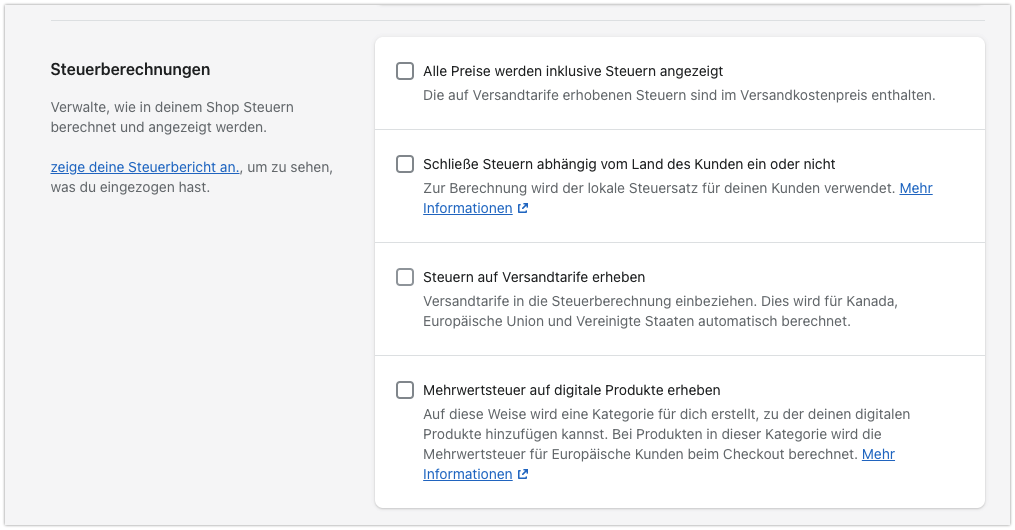Click the 'Steuerberechnungen' section heading

[130, 70]
